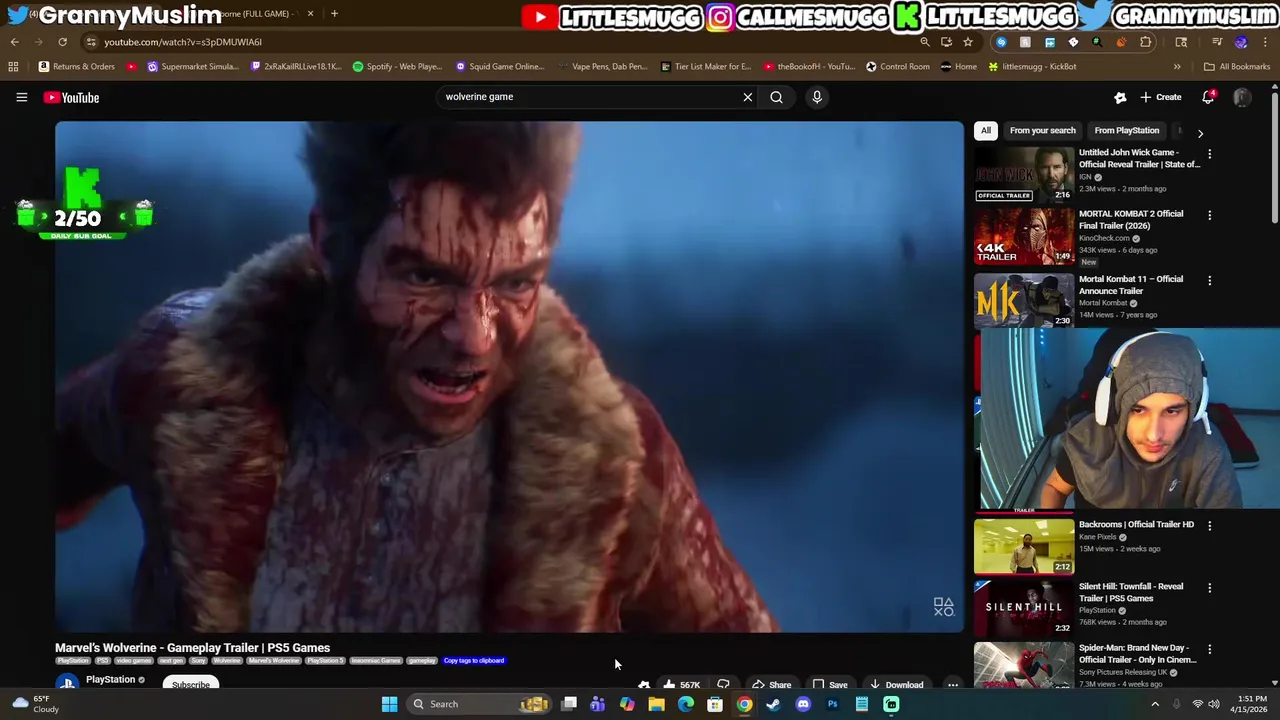Open options for Untitled John Wick Game video
This screenshot has width=1280, height=720.
[1209, 154]
